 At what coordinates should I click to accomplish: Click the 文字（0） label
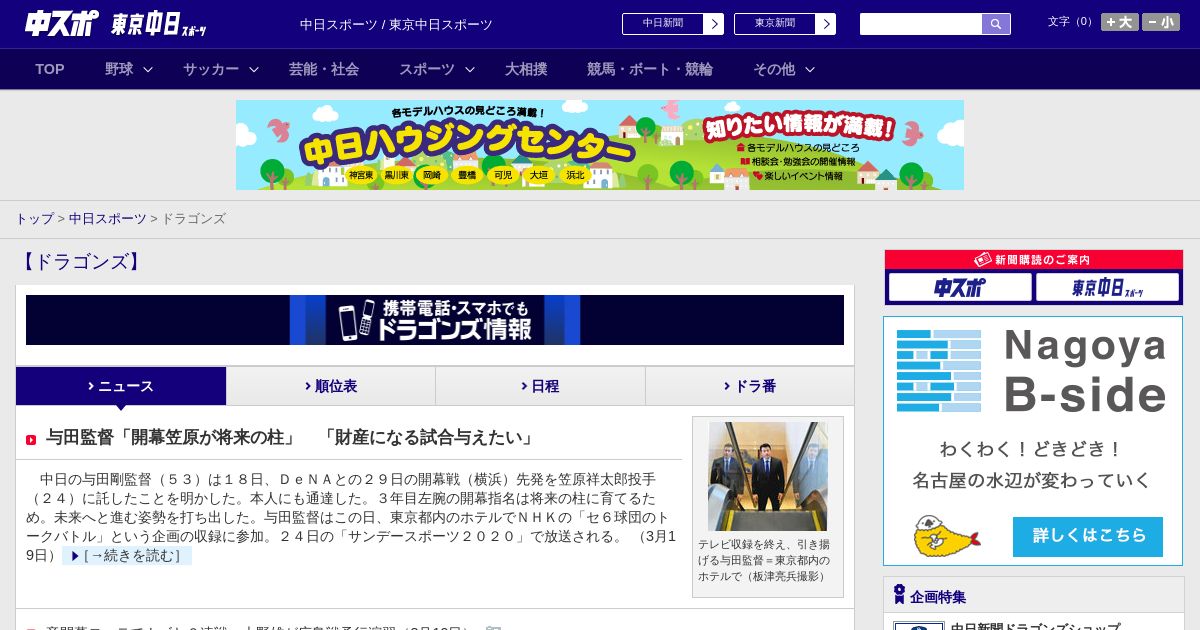(1072, 22)
